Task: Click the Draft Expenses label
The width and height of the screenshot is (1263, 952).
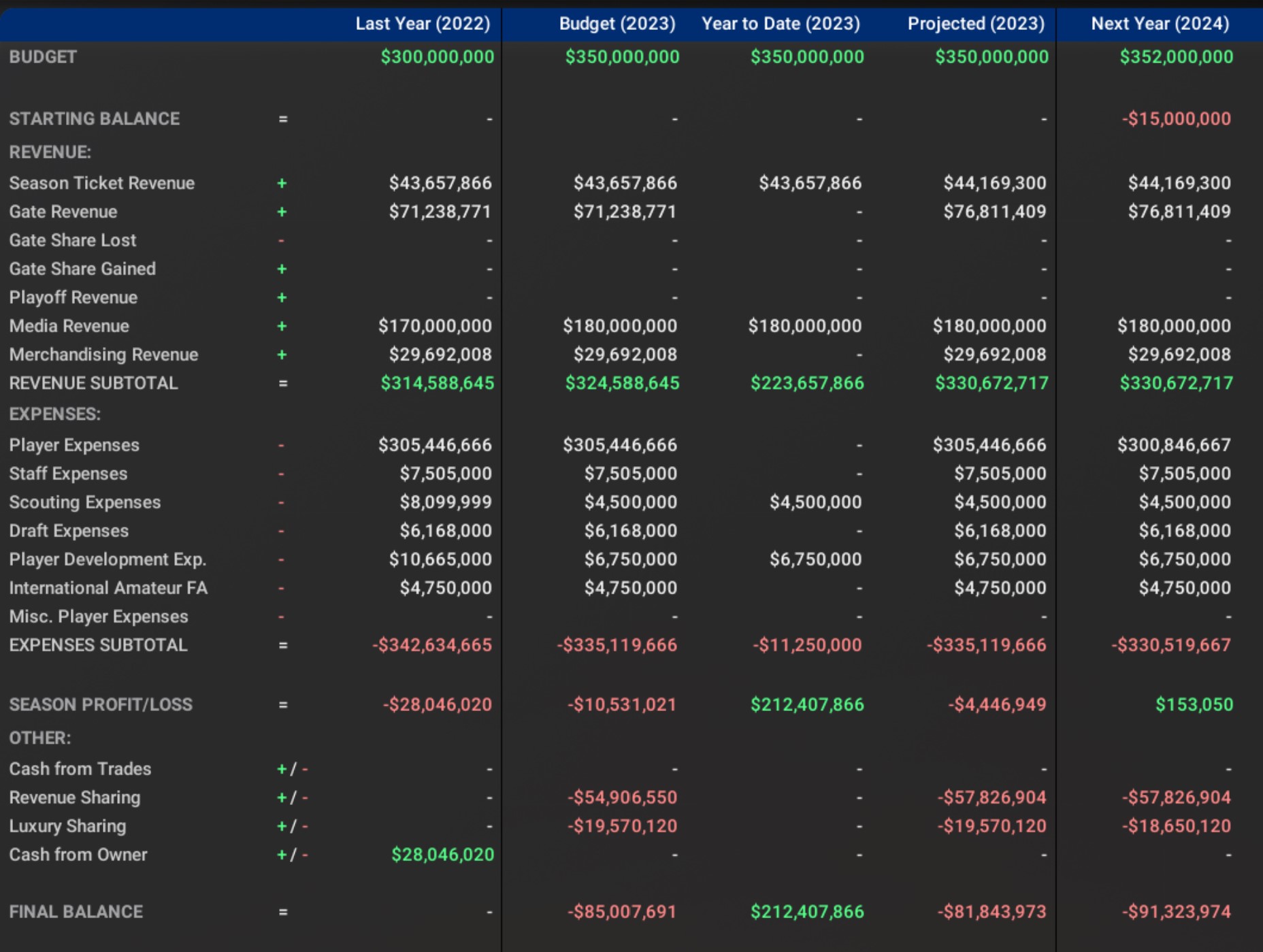Action: [x=69, y=531]
